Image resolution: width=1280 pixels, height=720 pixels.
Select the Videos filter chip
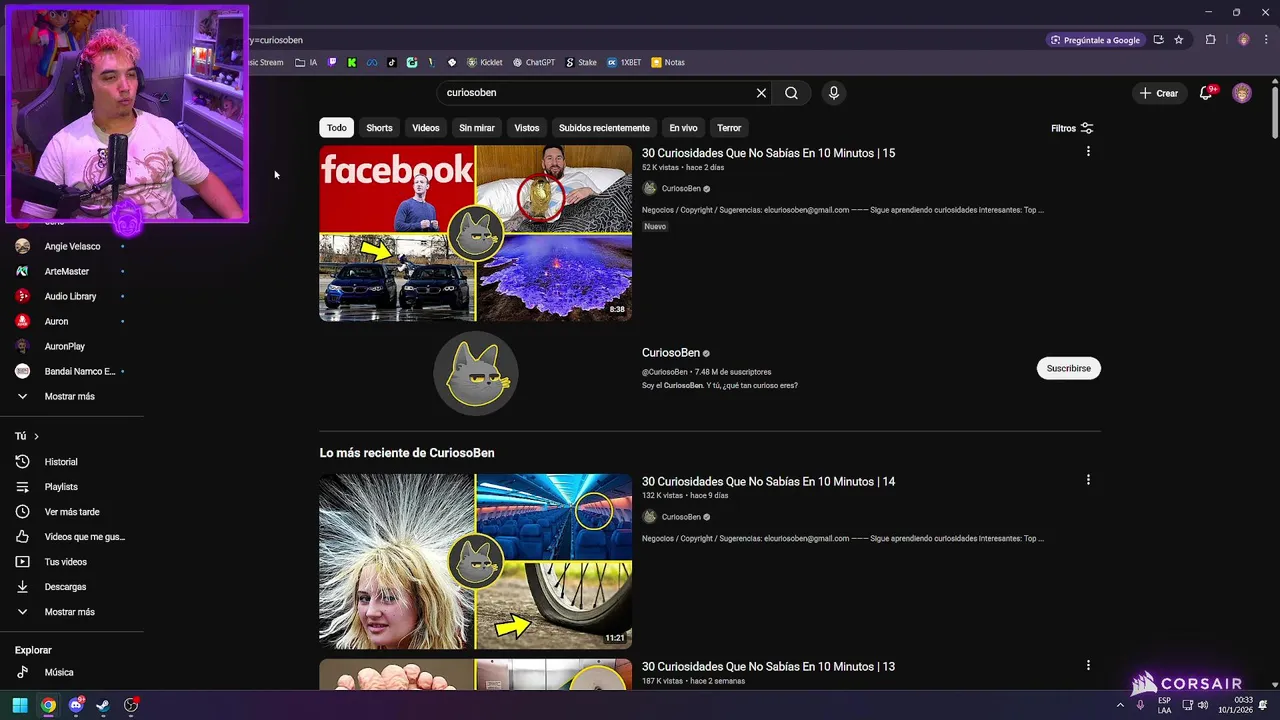click(426, 128)
